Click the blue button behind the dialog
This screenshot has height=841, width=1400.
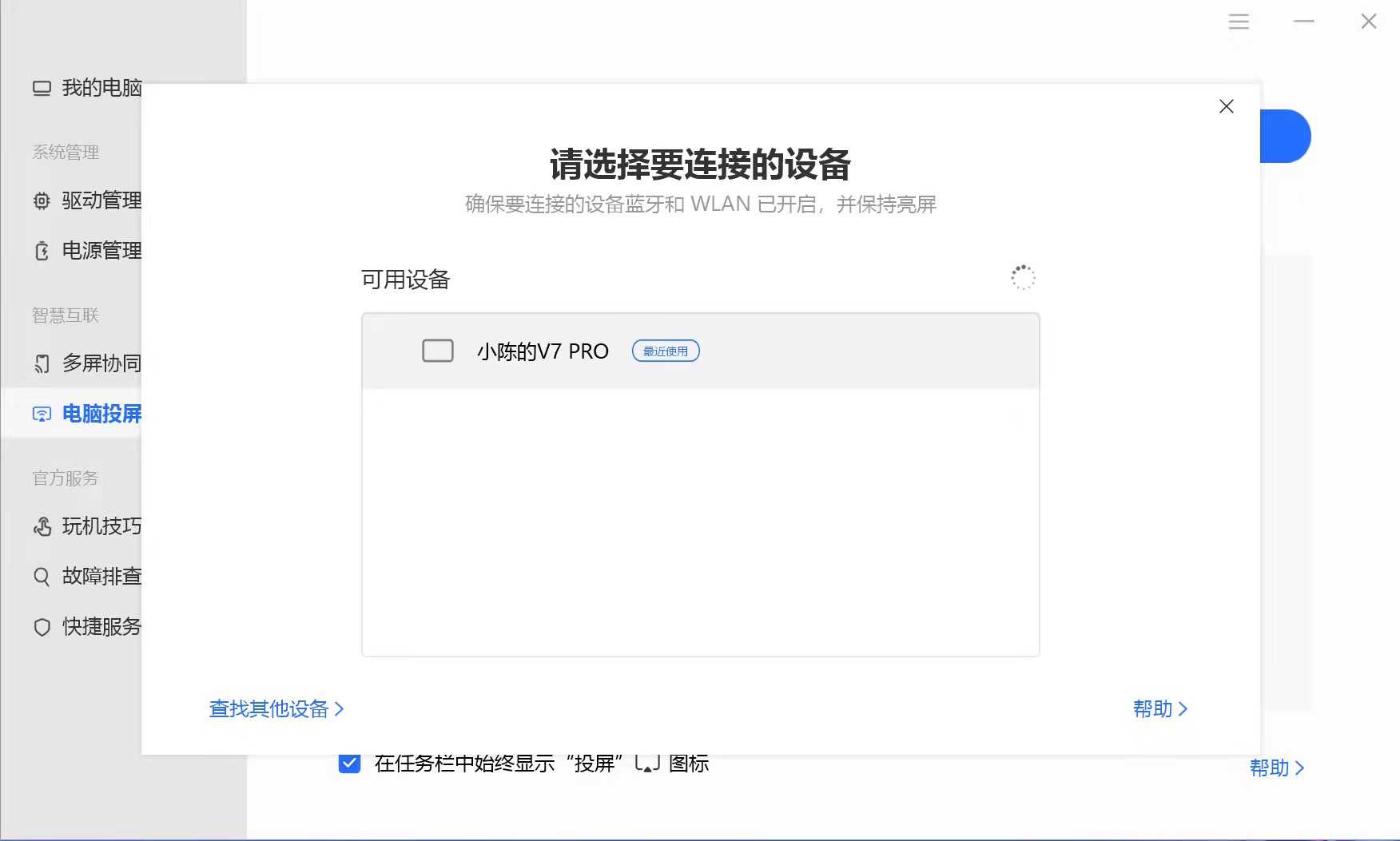coord(1286,136)
